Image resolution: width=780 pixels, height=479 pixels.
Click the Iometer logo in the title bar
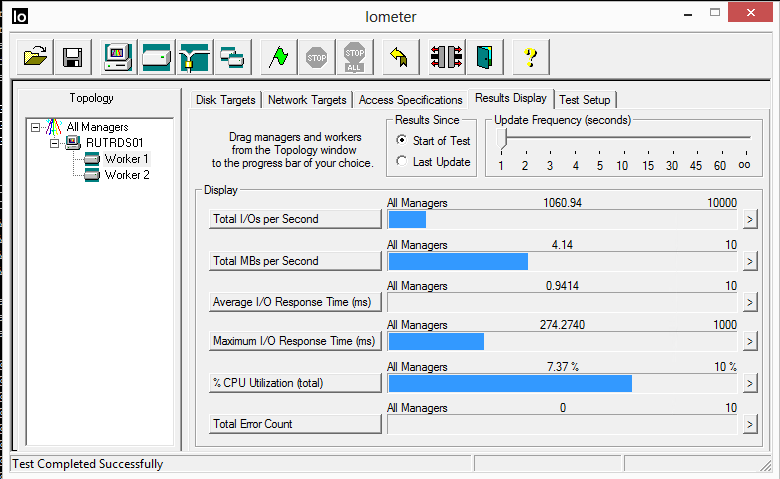[20, 16]
